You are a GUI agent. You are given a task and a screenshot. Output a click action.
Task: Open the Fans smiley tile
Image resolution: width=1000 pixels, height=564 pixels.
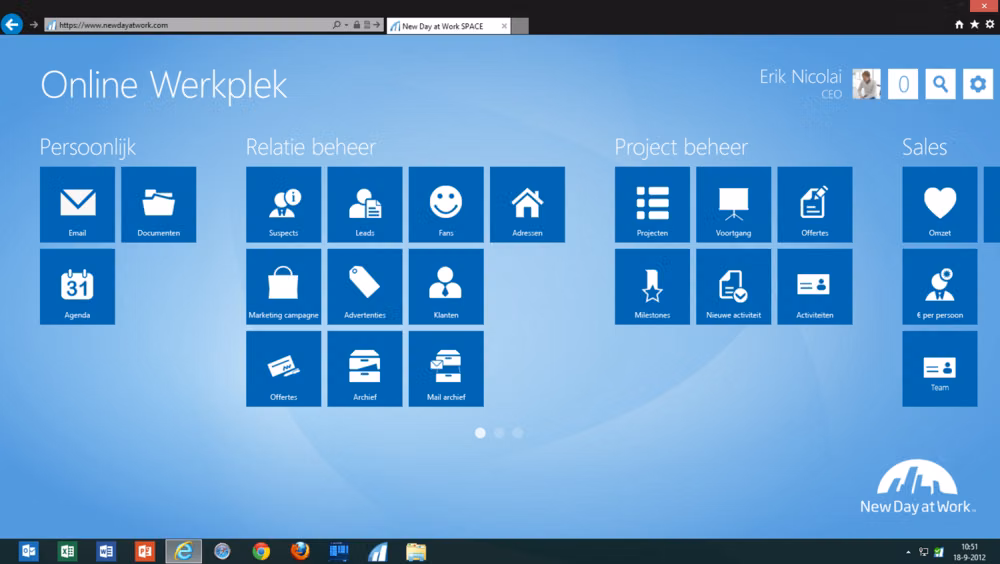446,204
